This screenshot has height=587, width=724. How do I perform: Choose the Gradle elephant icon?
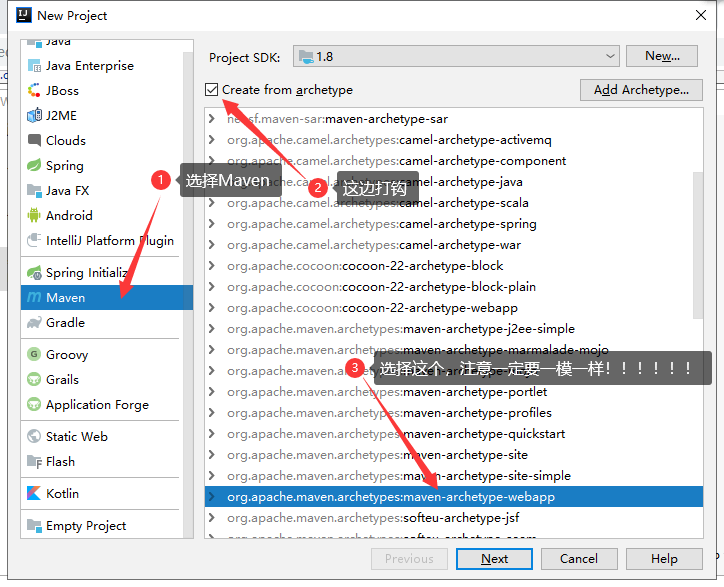(34, 322)
